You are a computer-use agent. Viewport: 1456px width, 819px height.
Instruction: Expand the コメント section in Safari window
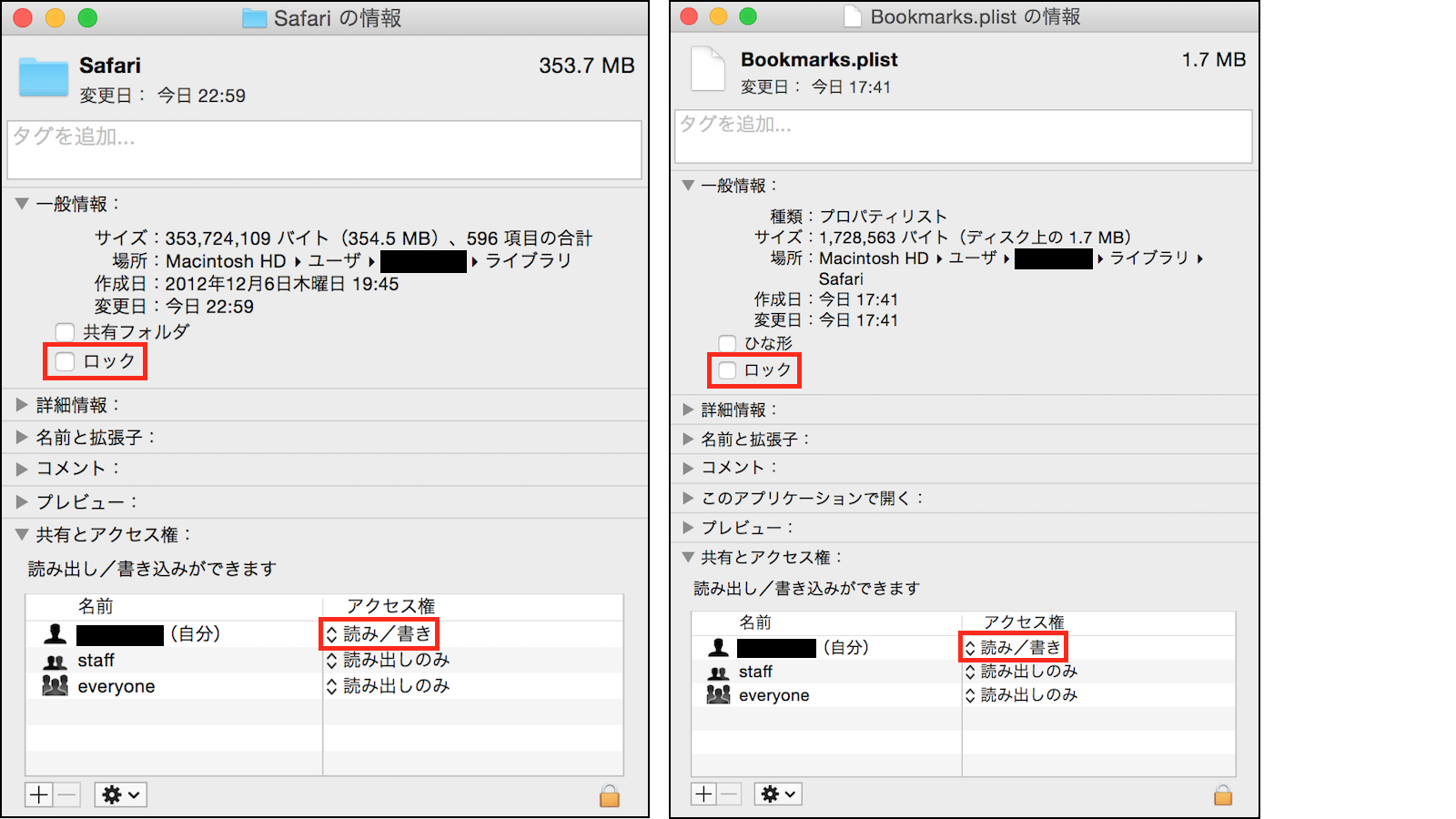[22, 469]
